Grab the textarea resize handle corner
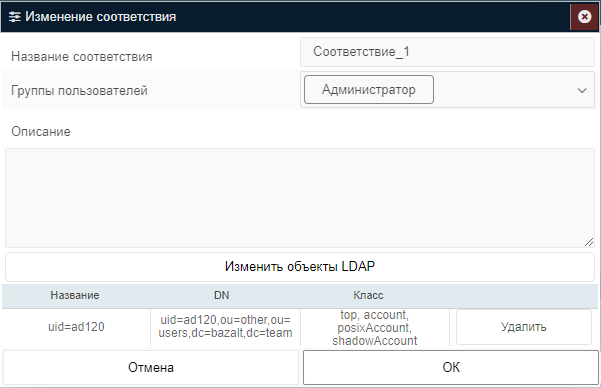This screenshot has width=601, height=388. coord(589,242)
